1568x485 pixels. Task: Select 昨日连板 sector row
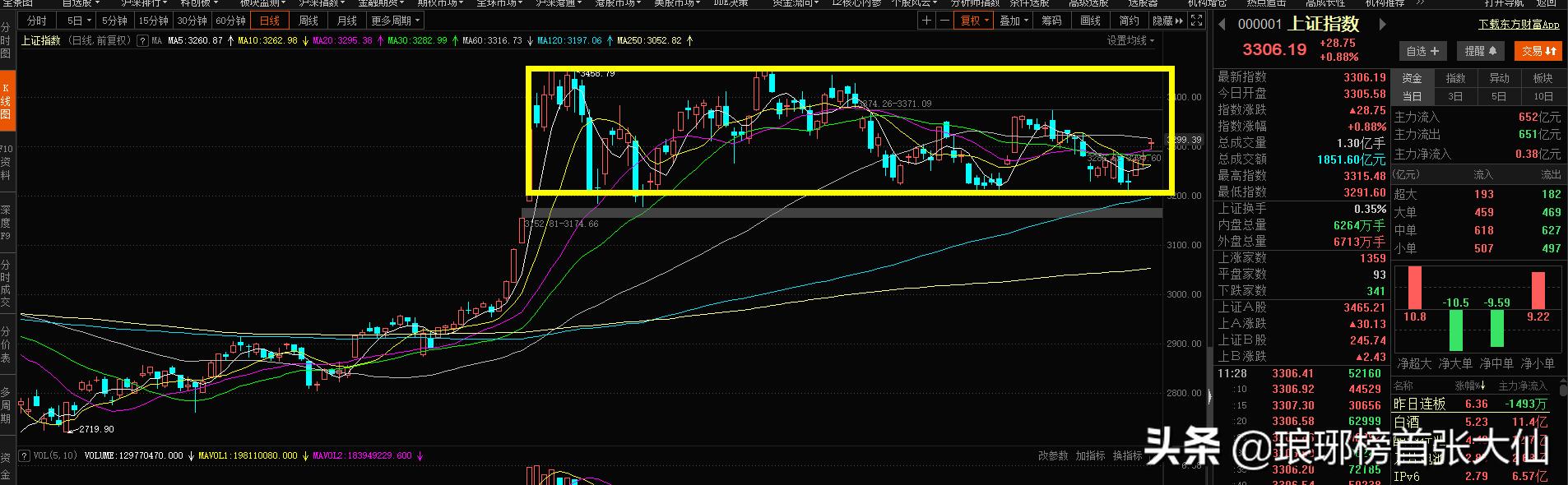click(1471, 403)
